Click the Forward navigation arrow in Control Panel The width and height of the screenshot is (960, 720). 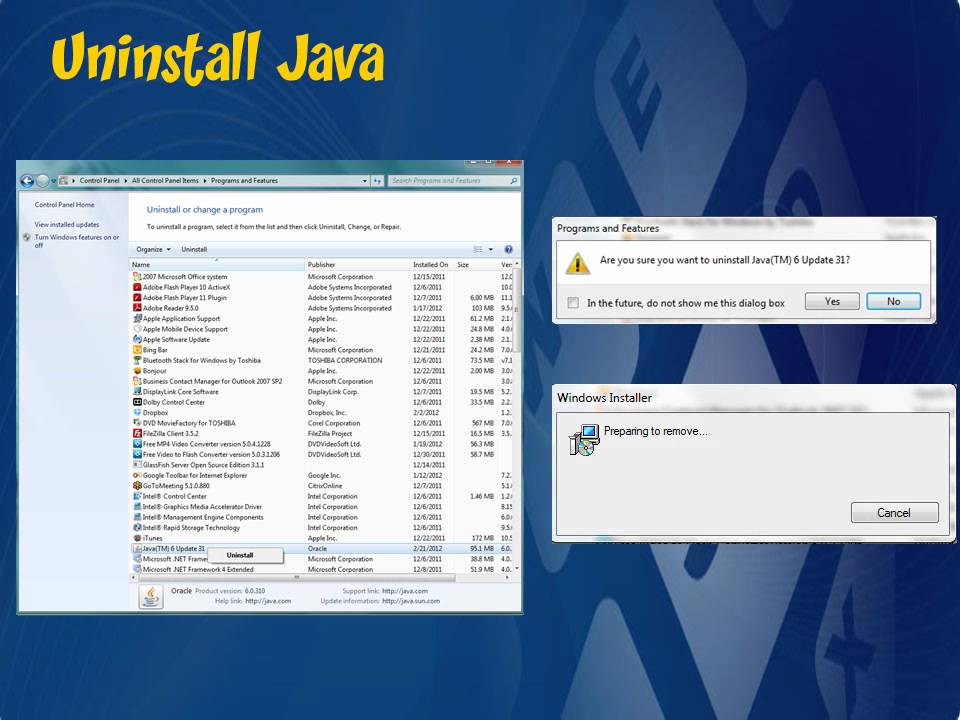coord(42,181)
